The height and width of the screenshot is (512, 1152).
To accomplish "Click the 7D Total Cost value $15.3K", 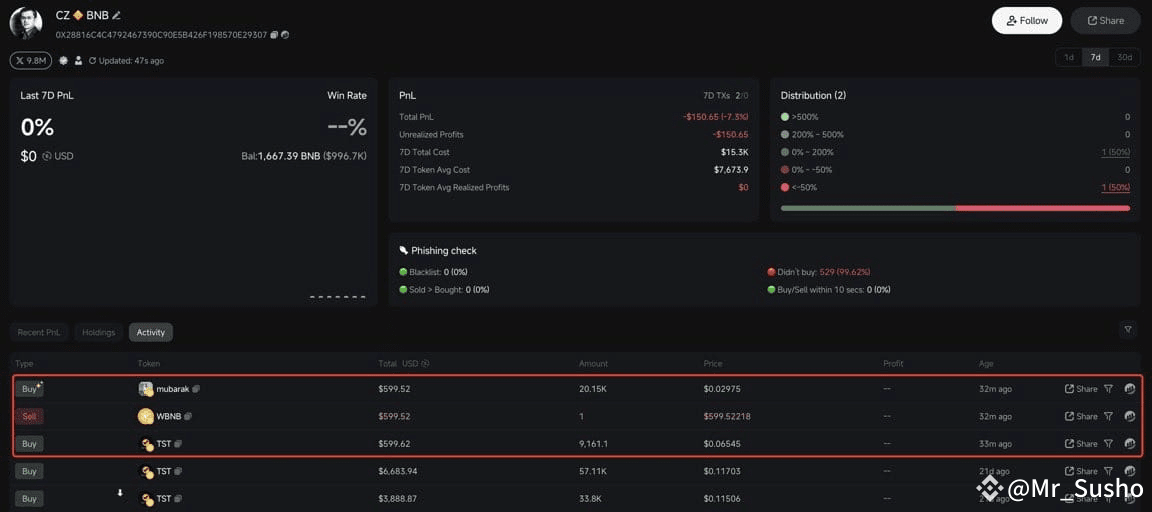I will [x=735, y=152].
